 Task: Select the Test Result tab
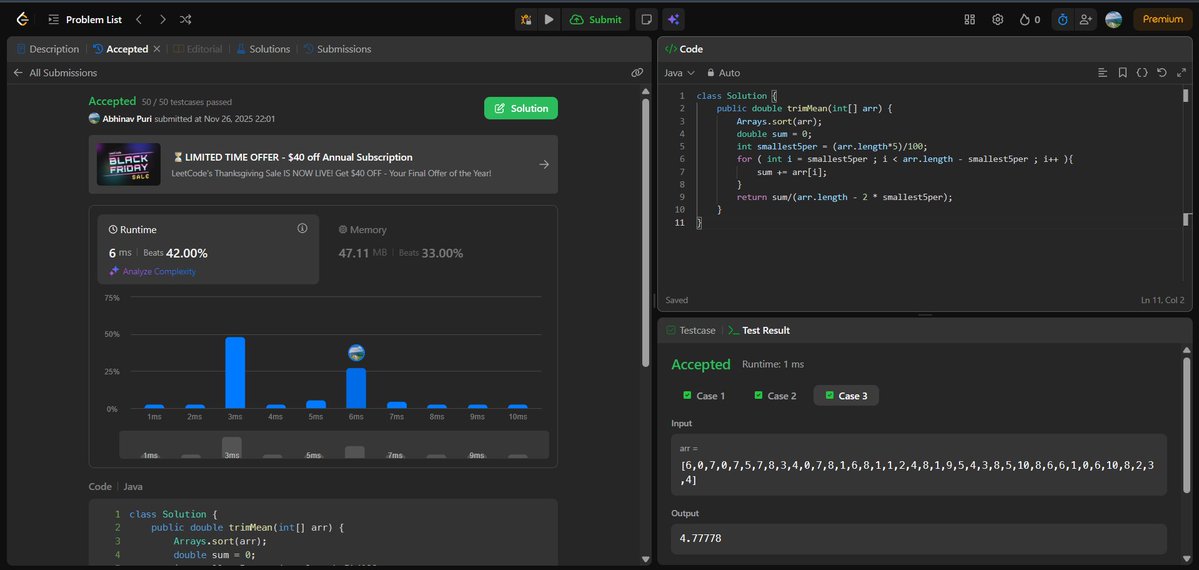tap(759, 331)
